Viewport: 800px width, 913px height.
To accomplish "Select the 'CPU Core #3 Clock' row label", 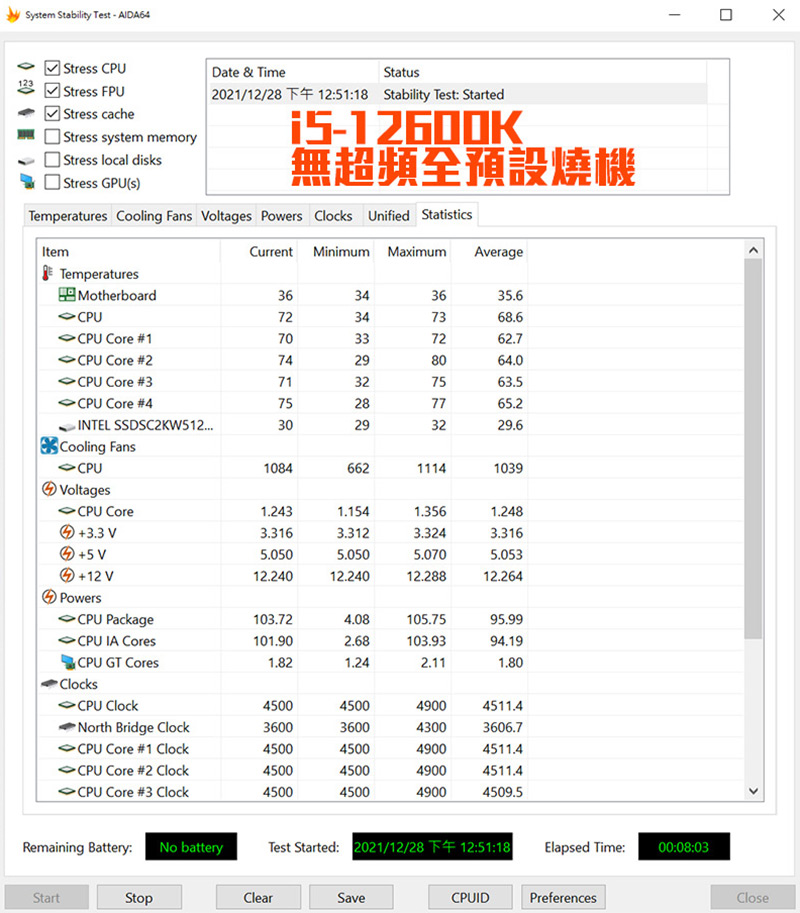I will click(133, 792).
